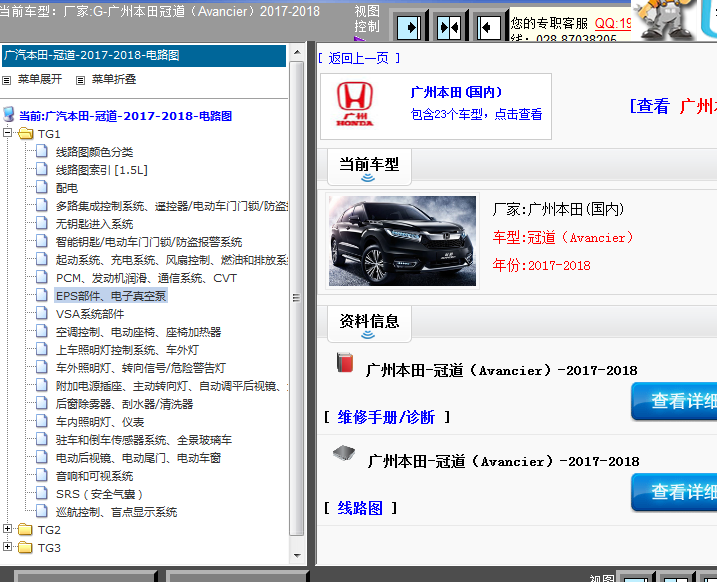
Task: Click the black Avancier car thumbnail
Action: (x=402, y=241)
